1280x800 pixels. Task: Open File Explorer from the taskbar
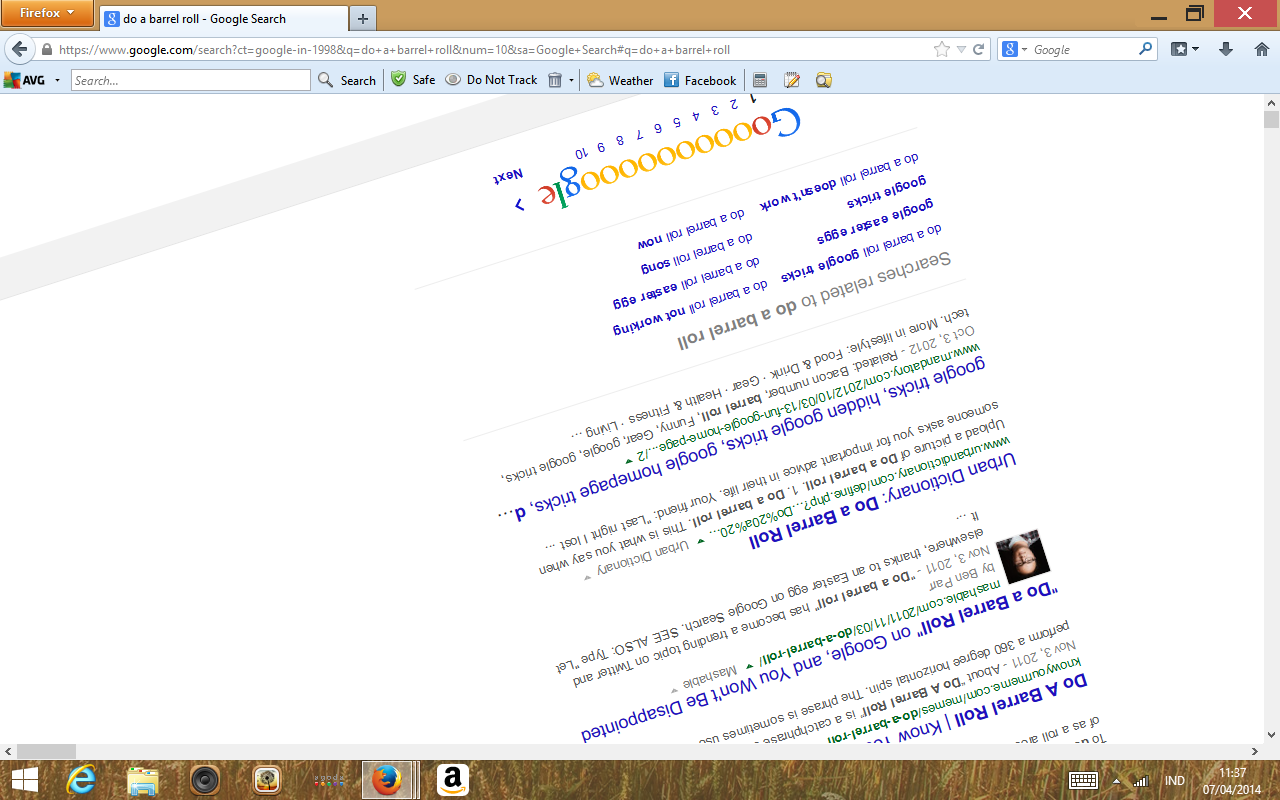pyautogui.click(x=143, y=780)
